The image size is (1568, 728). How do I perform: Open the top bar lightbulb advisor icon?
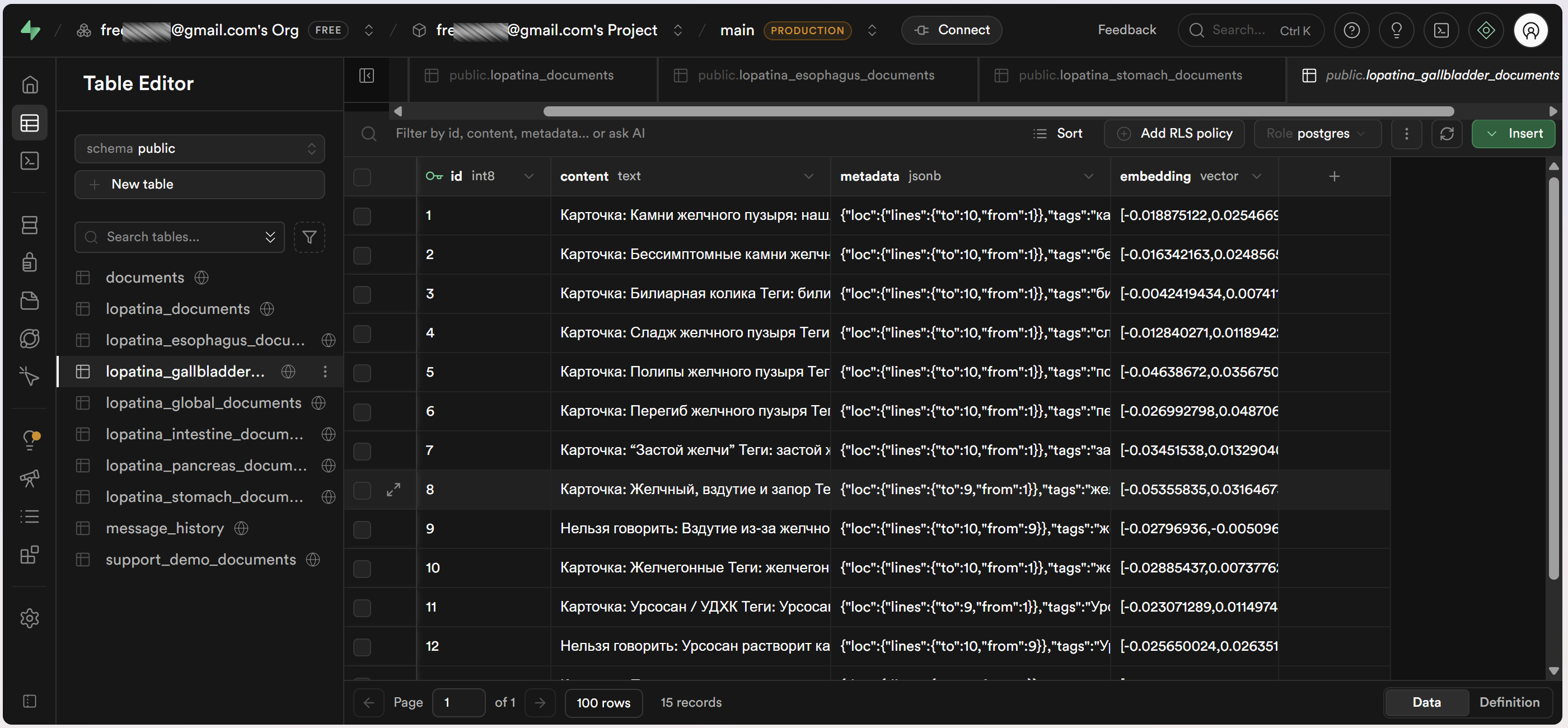(x=1396, y=30)
